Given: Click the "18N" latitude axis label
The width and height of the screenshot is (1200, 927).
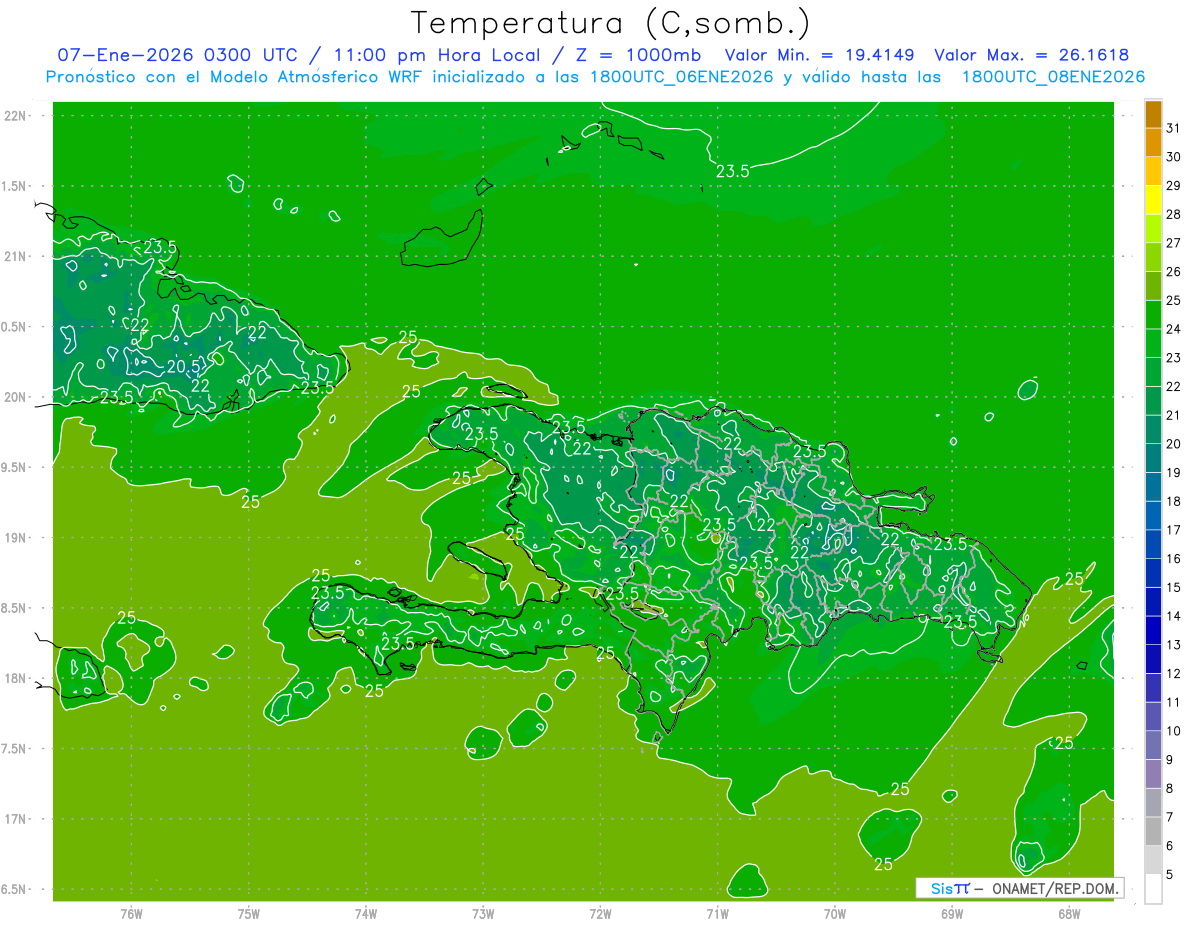Looking at the screenshot, I should click(x=14, y=678).
